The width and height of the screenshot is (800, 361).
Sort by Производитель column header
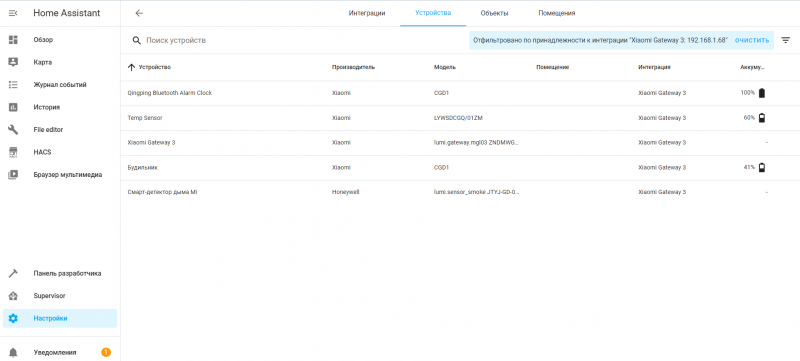[x=353, y=67]
